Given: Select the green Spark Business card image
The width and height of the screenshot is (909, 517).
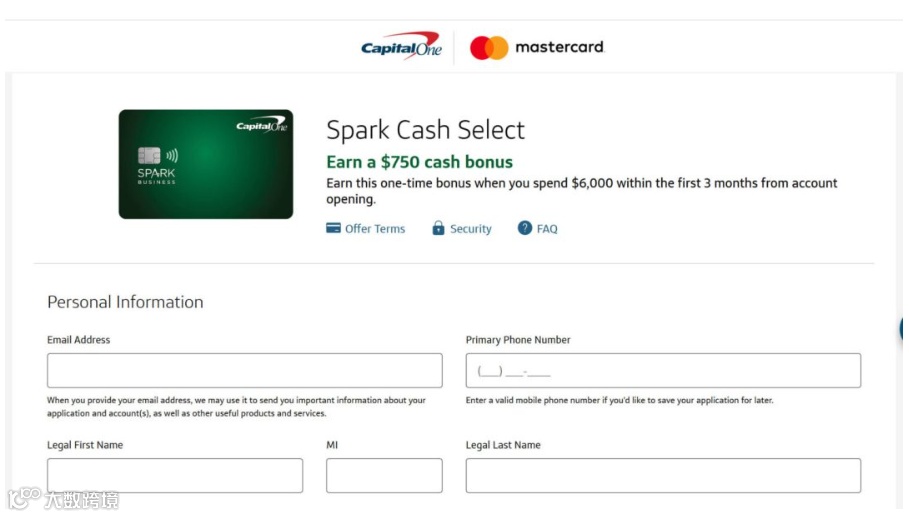Looking at the screenshot, I should (x=206, y=164).
